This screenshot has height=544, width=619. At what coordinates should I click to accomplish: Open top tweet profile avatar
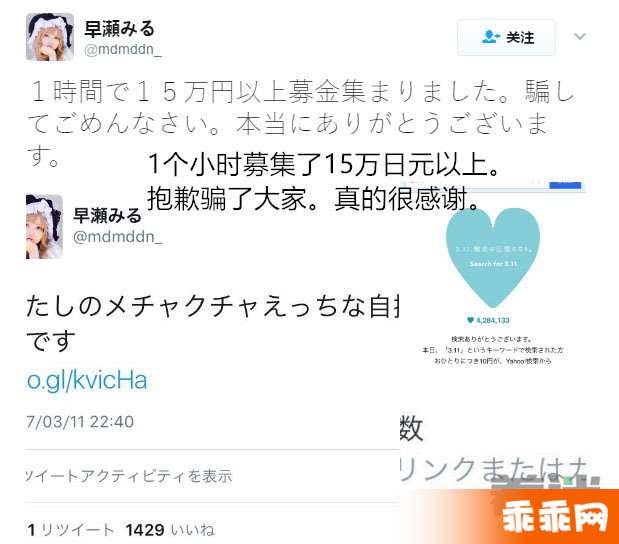coord(50,37)
